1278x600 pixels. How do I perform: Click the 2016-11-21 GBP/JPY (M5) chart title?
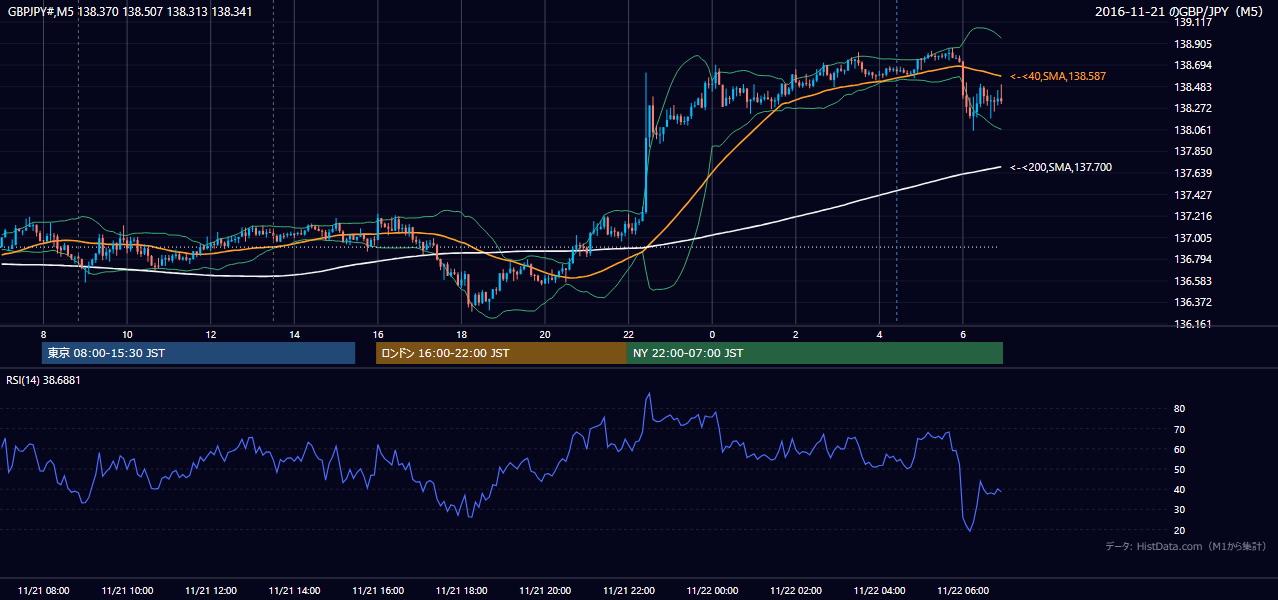coord(1181,11)
